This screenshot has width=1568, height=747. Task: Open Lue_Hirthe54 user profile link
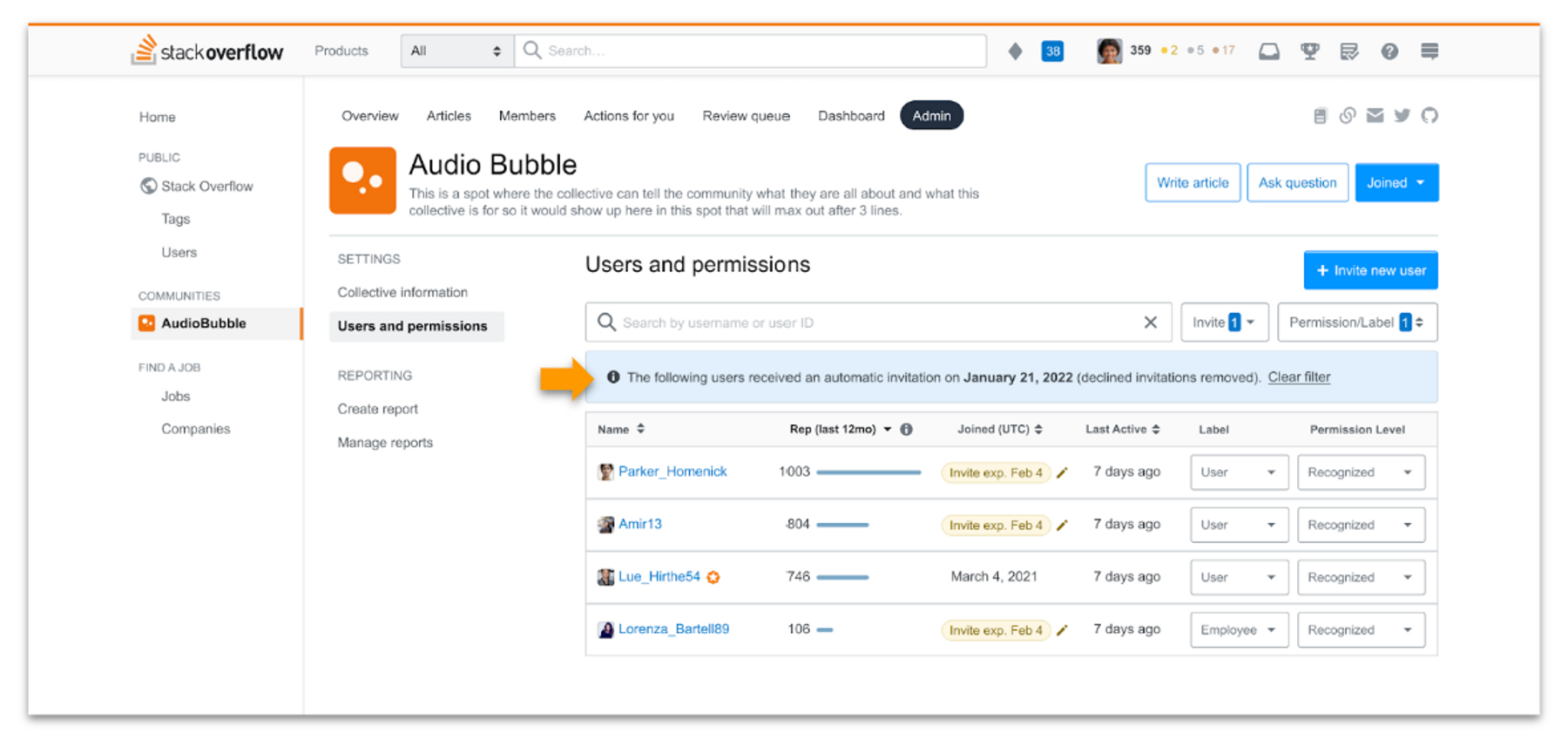point(659,576)
